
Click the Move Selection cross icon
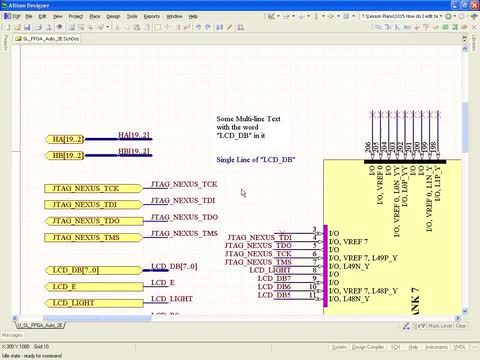(168, 27)
